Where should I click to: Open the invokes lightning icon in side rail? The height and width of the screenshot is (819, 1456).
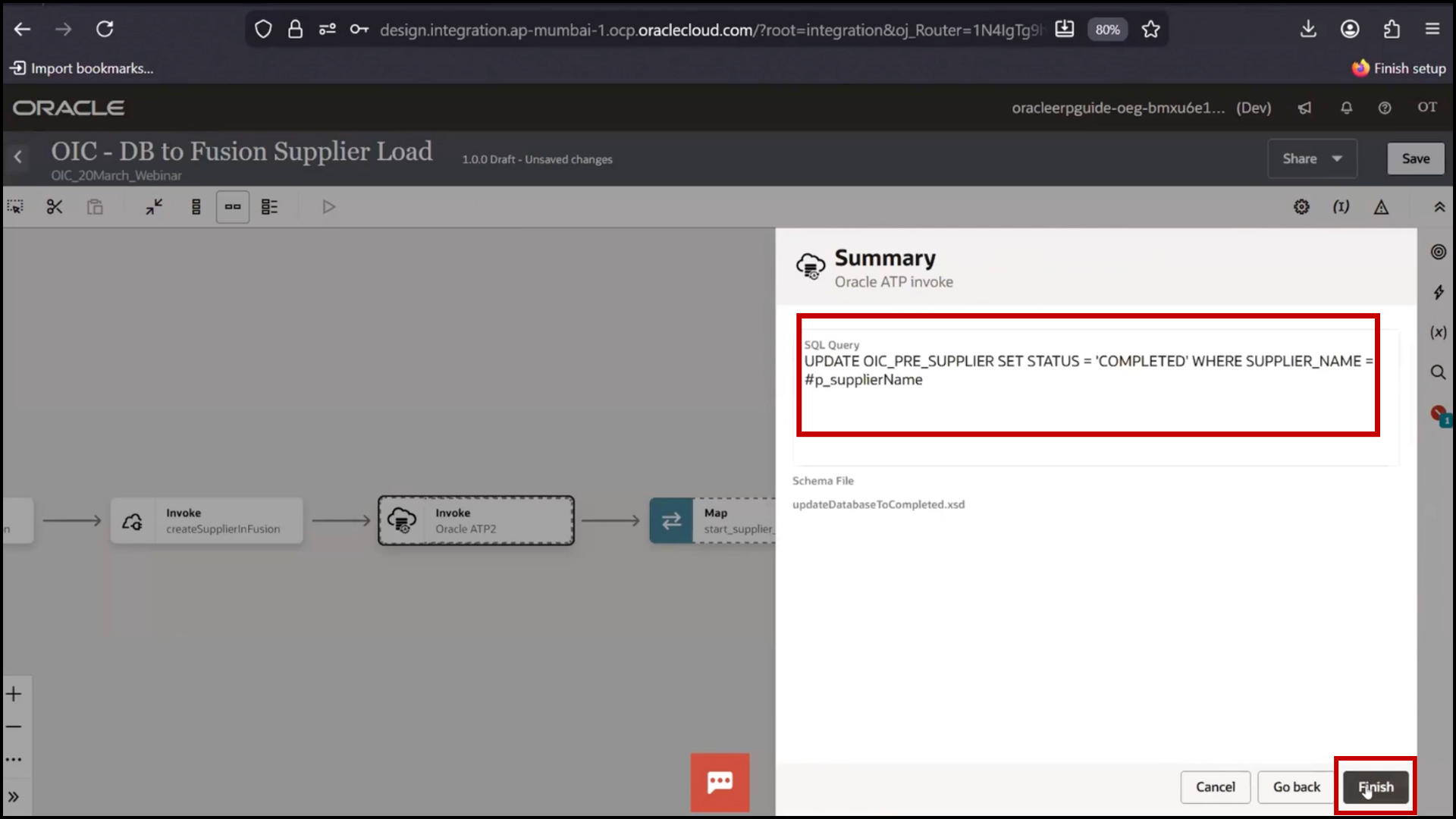point(1439,292)
